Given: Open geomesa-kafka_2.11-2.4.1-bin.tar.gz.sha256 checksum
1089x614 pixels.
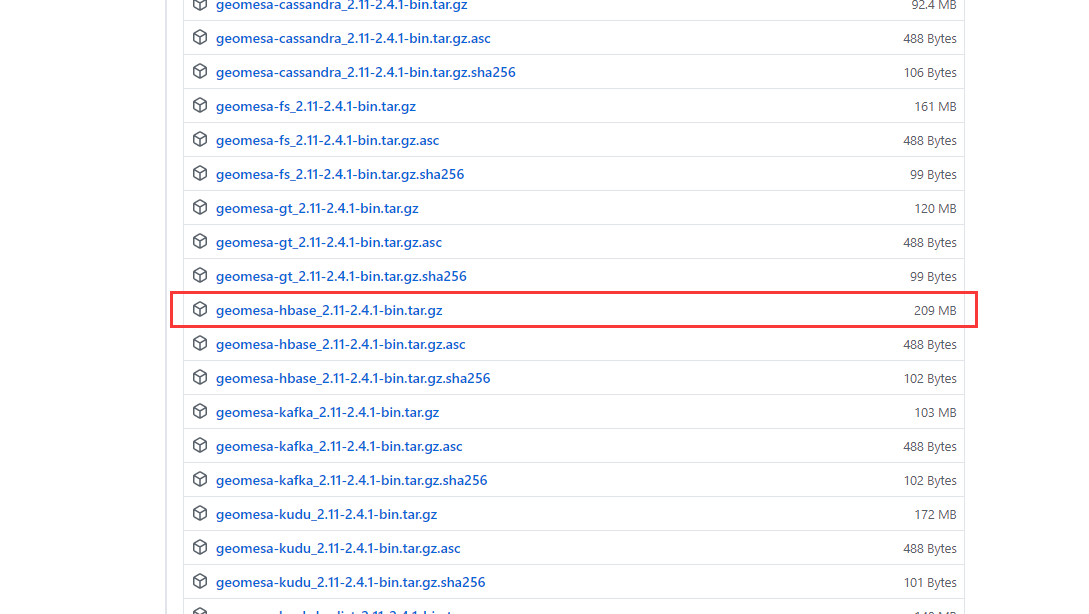Looking at the screenshot, I should click(x=351, y=480).
